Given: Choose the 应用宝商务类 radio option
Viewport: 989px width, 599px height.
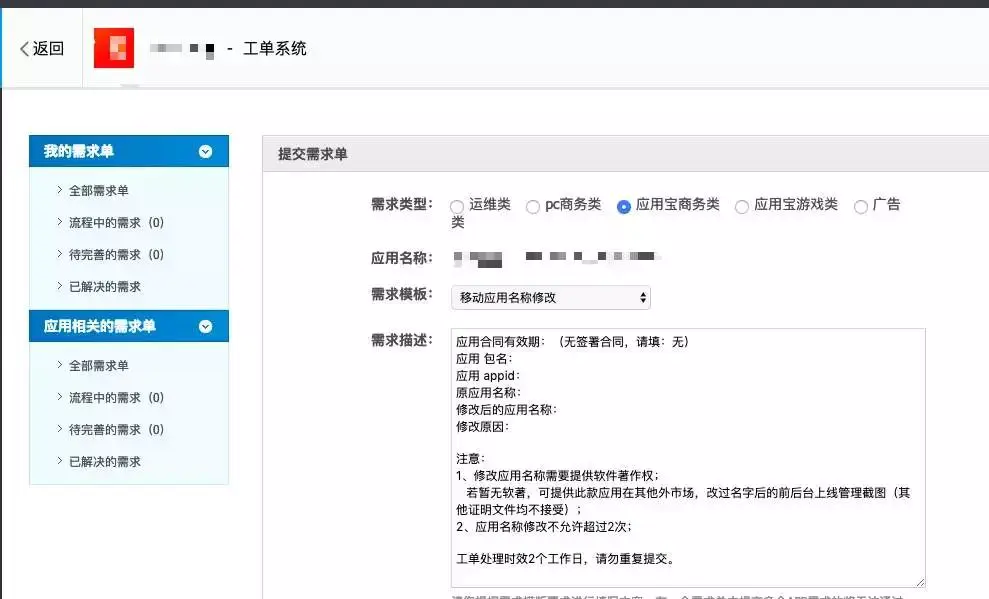Looking at the screenshot, I should [624, 207].
